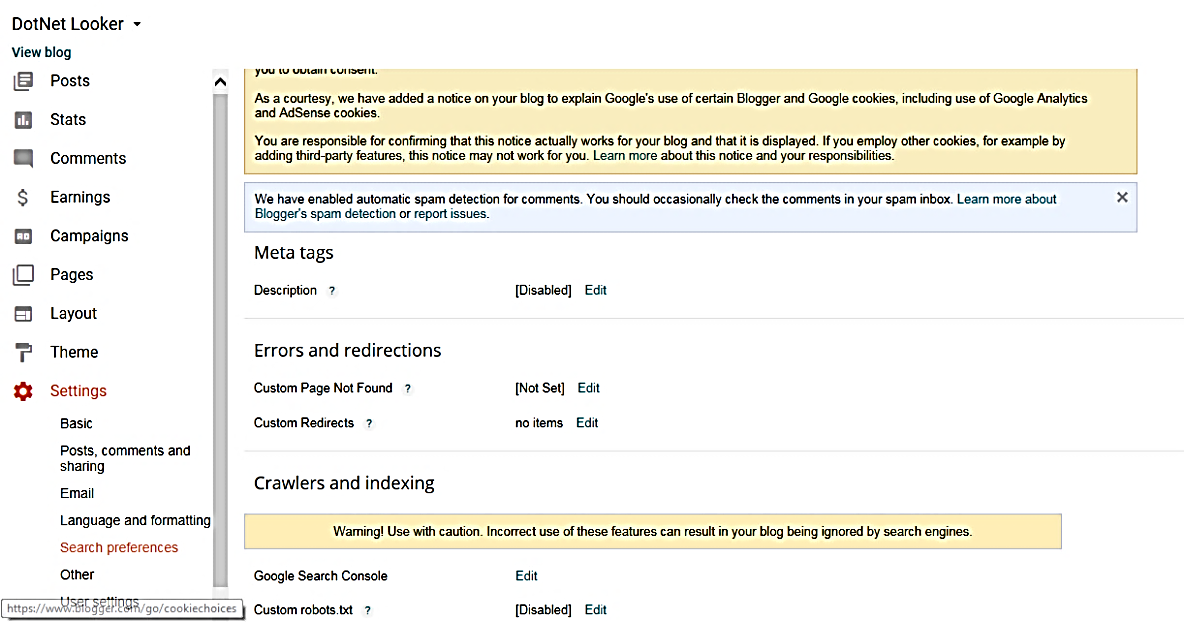Dismiss the spam detection notice

pos(1122,197)
